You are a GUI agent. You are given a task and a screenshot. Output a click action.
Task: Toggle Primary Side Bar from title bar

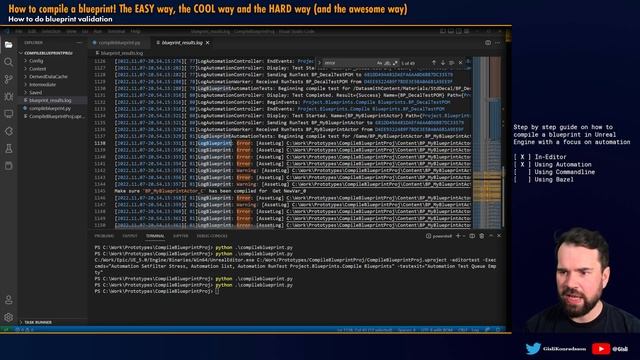[443, 31]
